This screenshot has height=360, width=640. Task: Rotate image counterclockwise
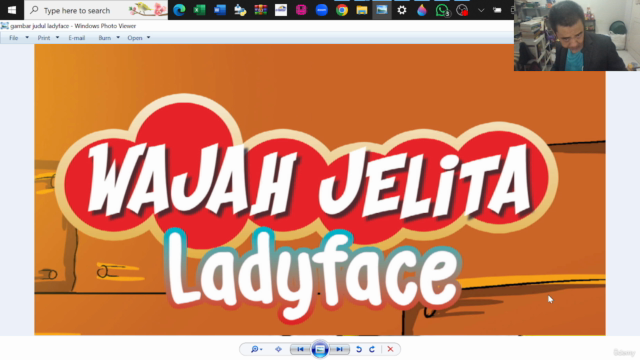coord(359,349)
